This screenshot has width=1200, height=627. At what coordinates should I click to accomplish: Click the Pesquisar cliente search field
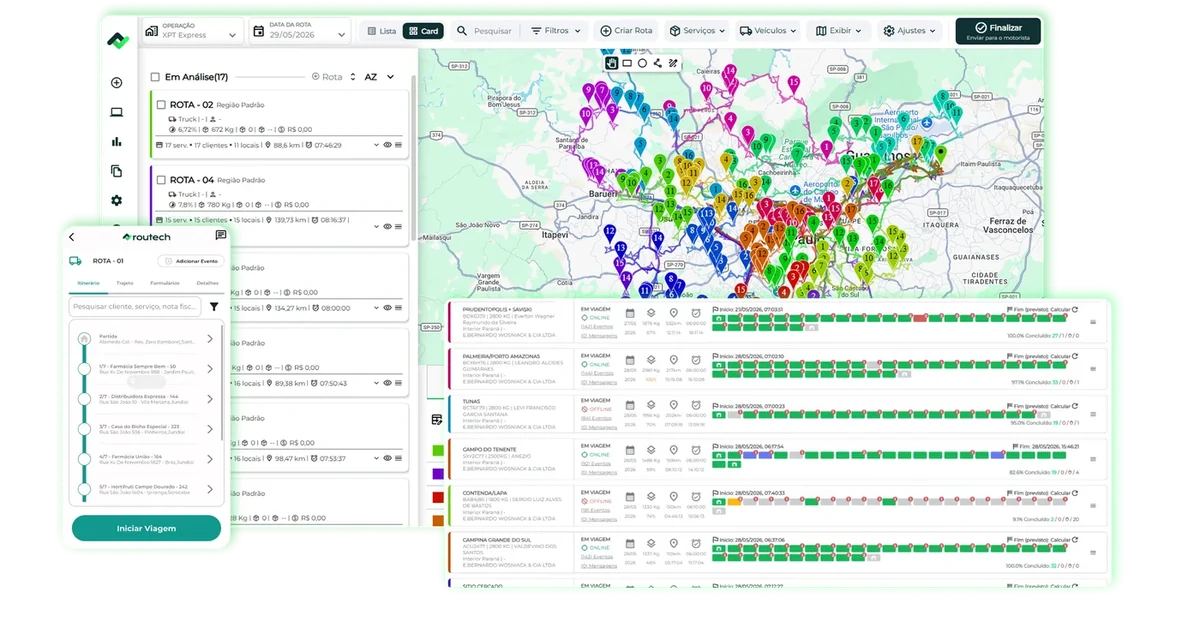click(135, 307)
